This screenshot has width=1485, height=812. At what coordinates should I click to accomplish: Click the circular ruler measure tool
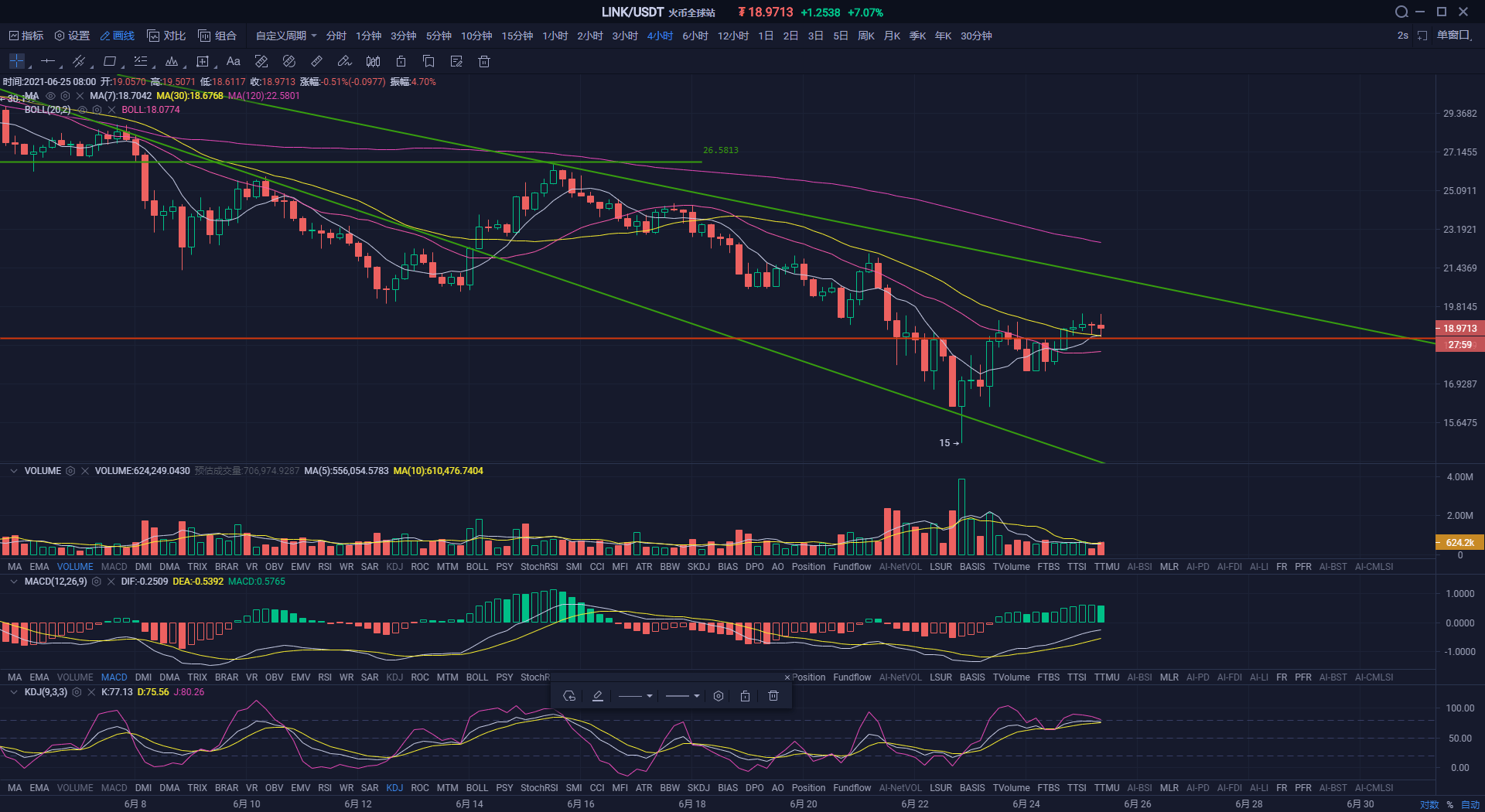pos(289,61)
